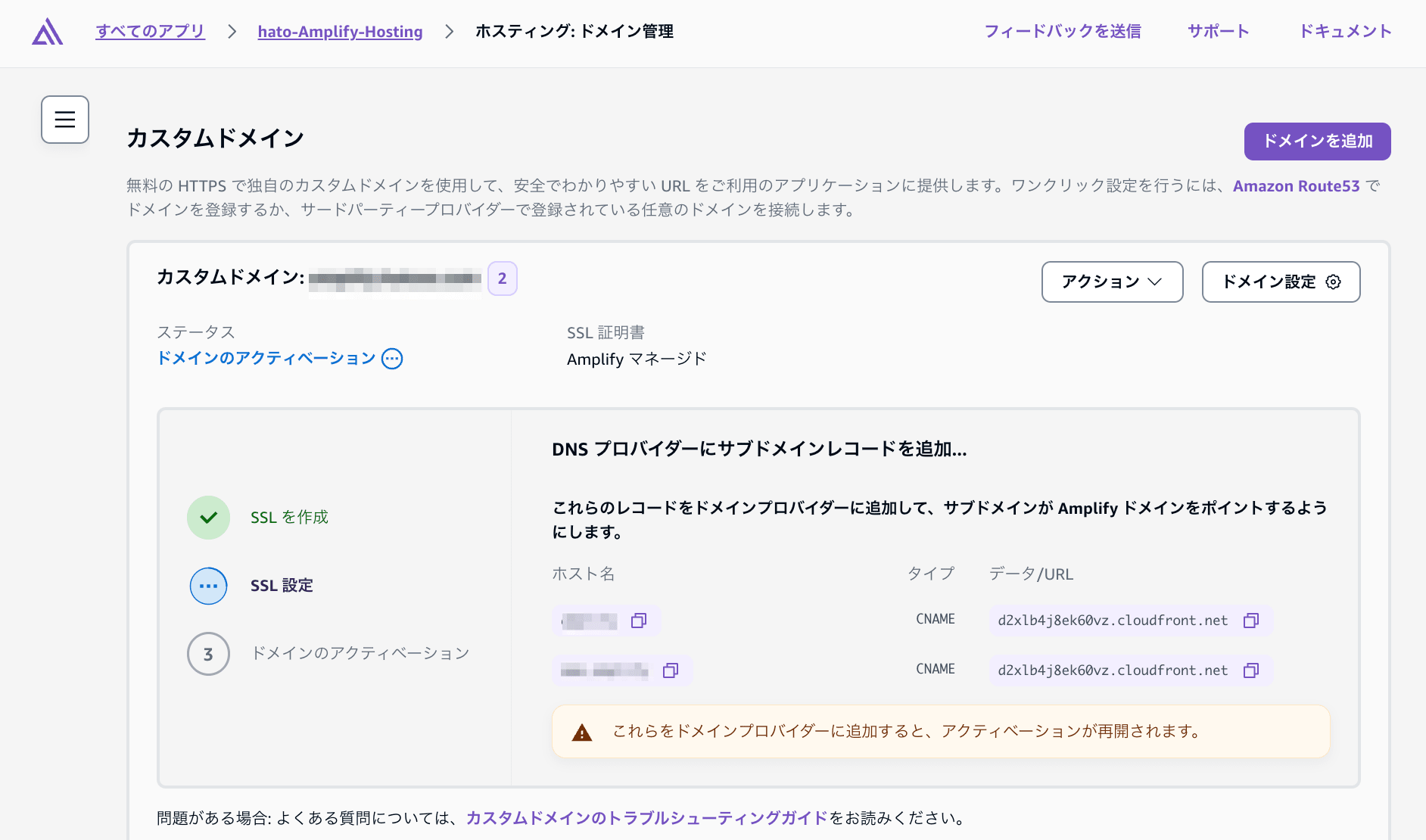Copy first CNAME cloudfront.net value
Image resolution: width=1426 pixels, height=840 pixels.
[1251, 621]
